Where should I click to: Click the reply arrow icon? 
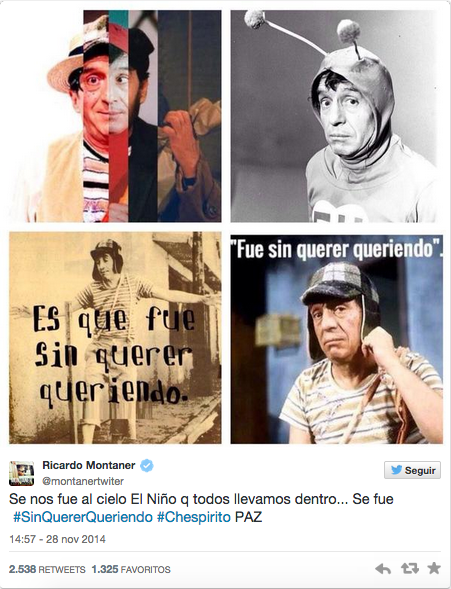[383, 569]
